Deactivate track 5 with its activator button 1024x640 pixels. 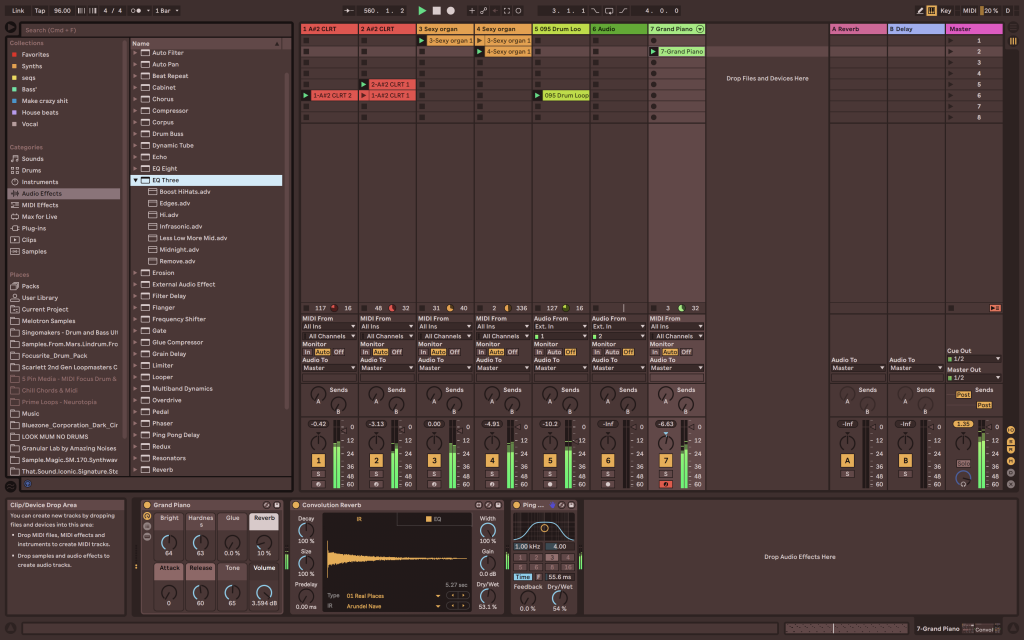(x=550, y=460)
